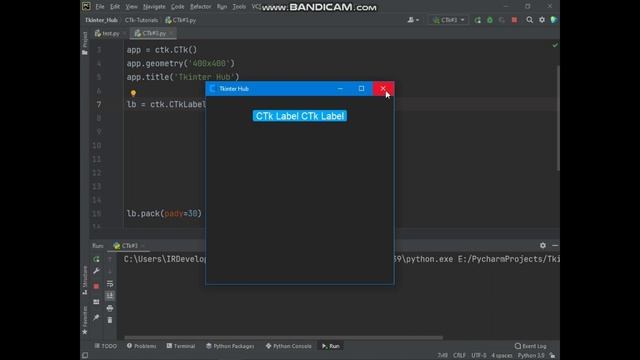Image resolution: width=640 pixels, height=360 pixels.
Task: Open the Code menu
Action: tap(177, 7)
